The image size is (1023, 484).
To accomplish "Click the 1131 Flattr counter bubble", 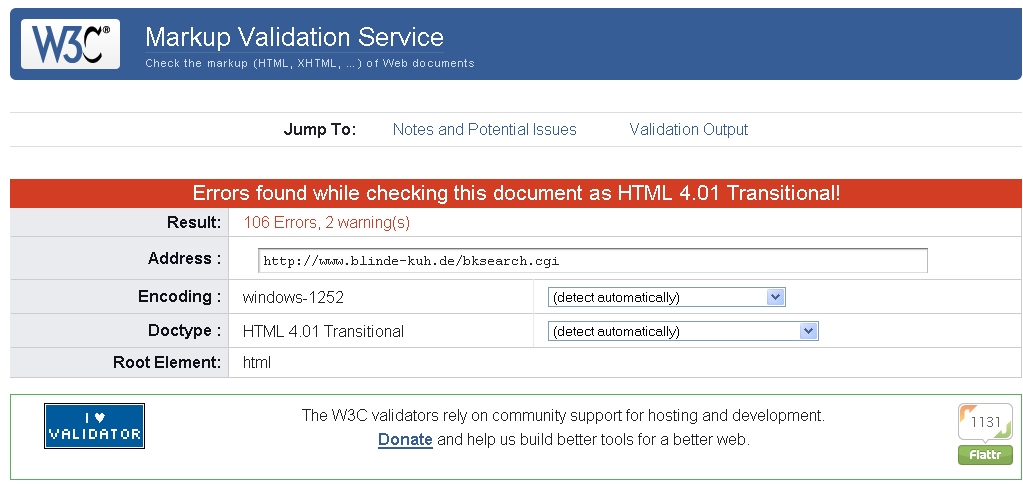I will tap(984, 422).
